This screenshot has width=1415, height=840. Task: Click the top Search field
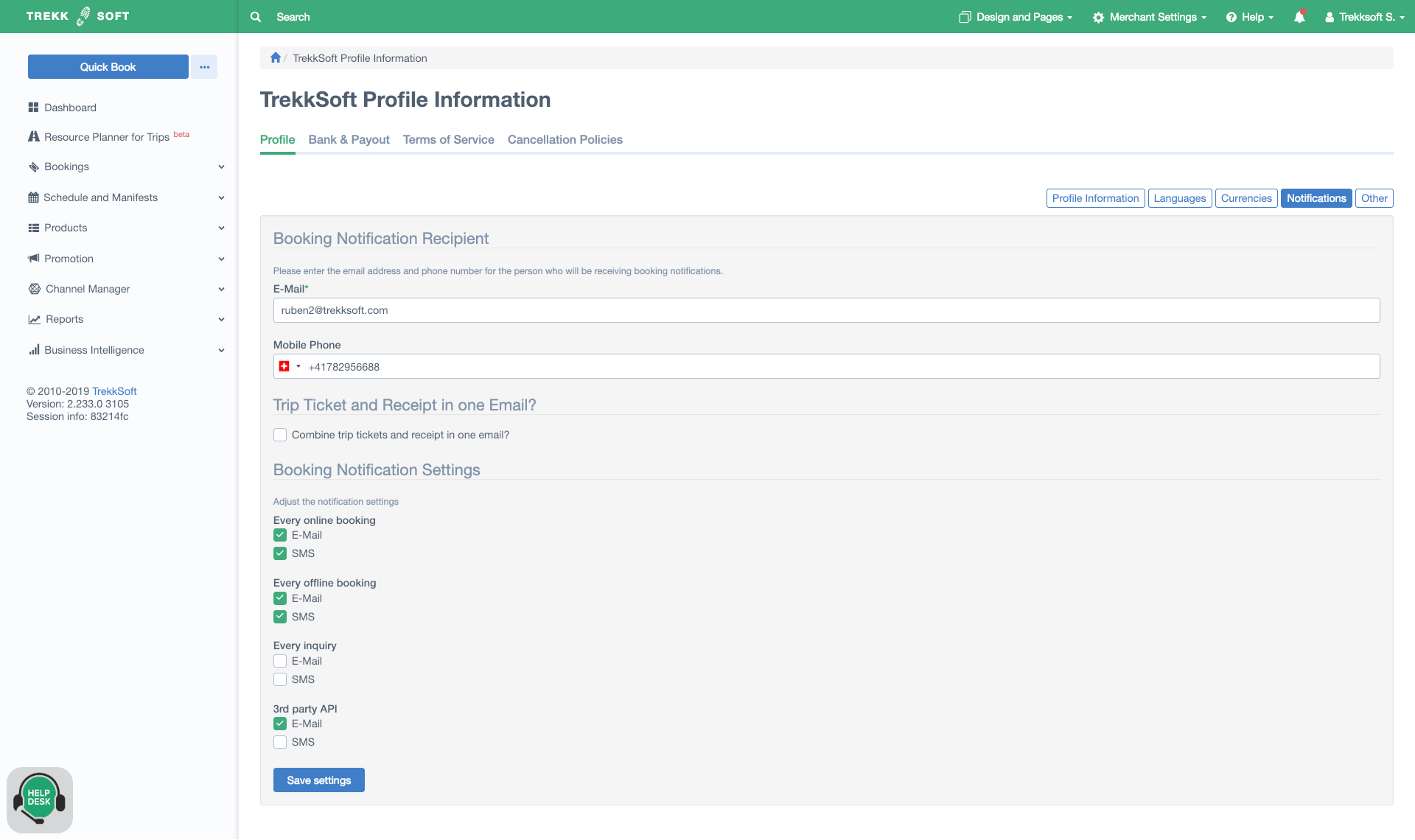tap(293, 17)
